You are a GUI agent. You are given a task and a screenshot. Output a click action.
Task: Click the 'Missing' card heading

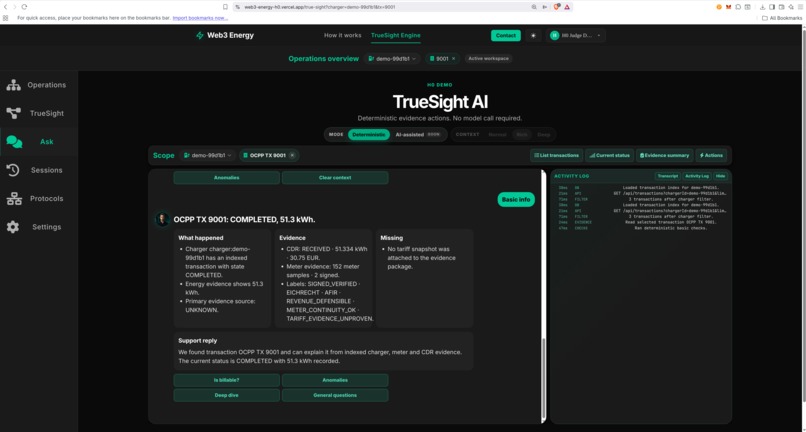click(x=392, y=238)
